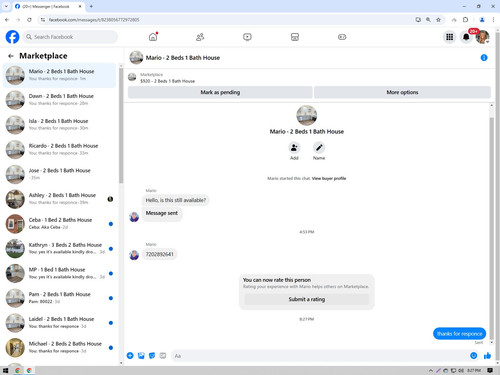Screen dimensions: 500x375
Task: Open account profile picture menu
Action: [482, 37]
